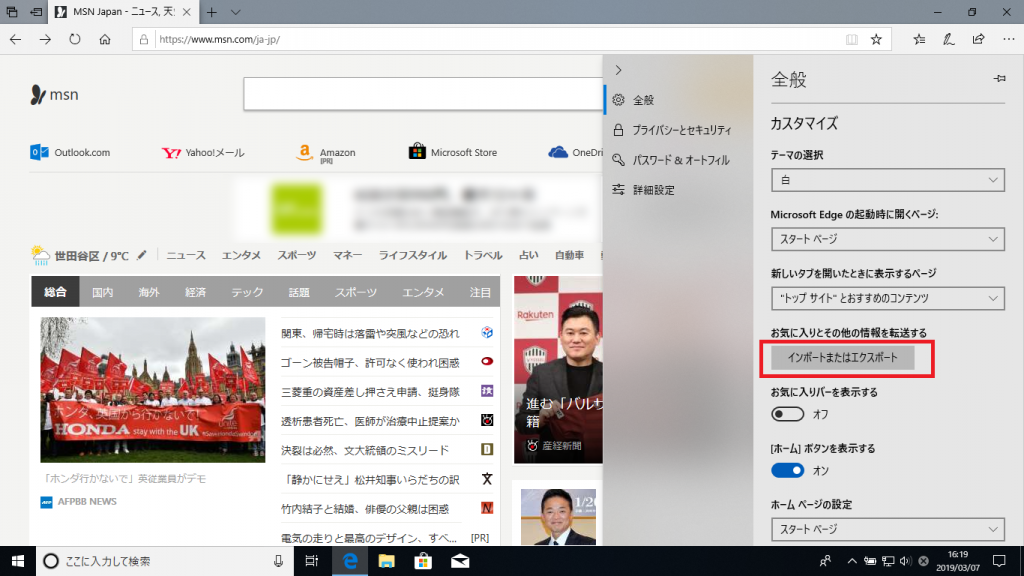This screenshot has width=1024, height=576.
Task: Refresh the page with the reload icon
Action: 74,39
